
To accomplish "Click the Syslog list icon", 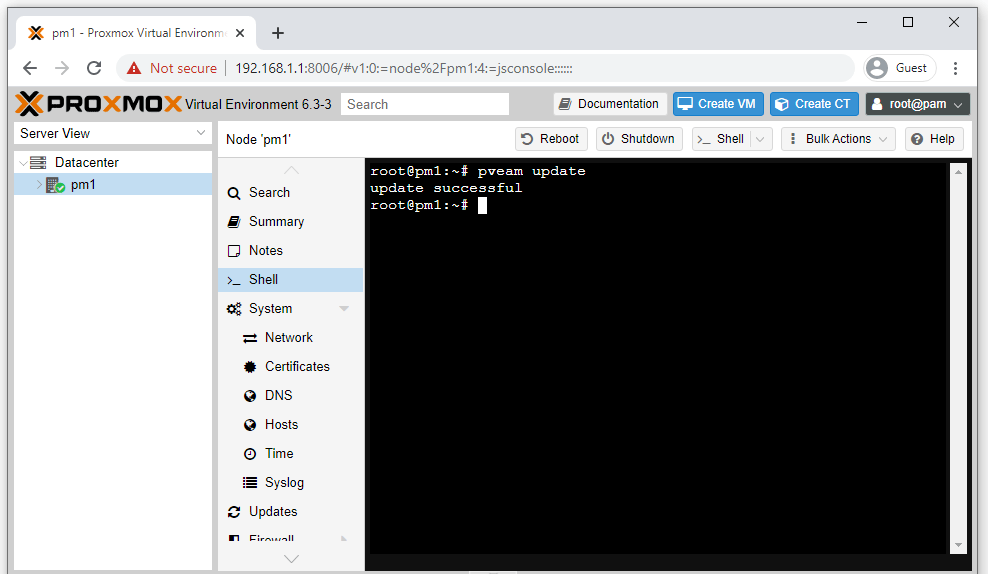I will [x=250, y=483].
